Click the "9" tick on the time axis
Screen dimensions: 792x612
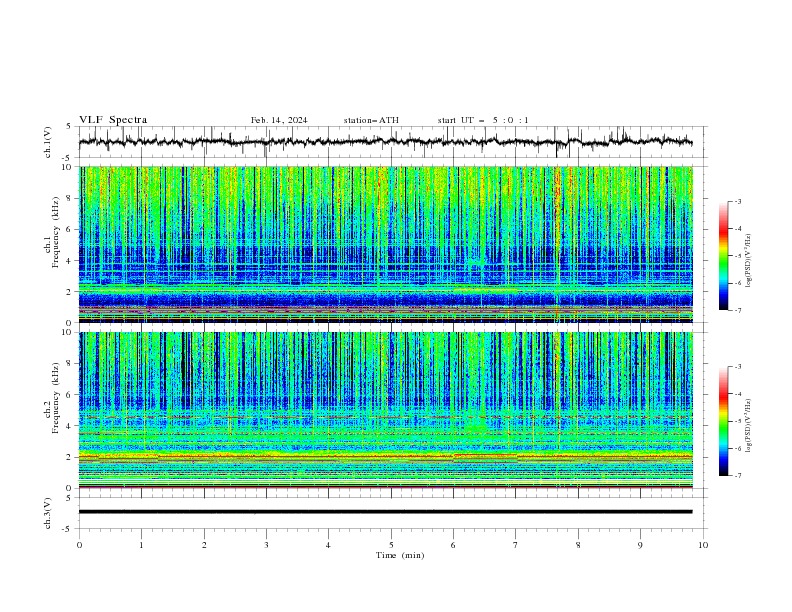(640, 545)
